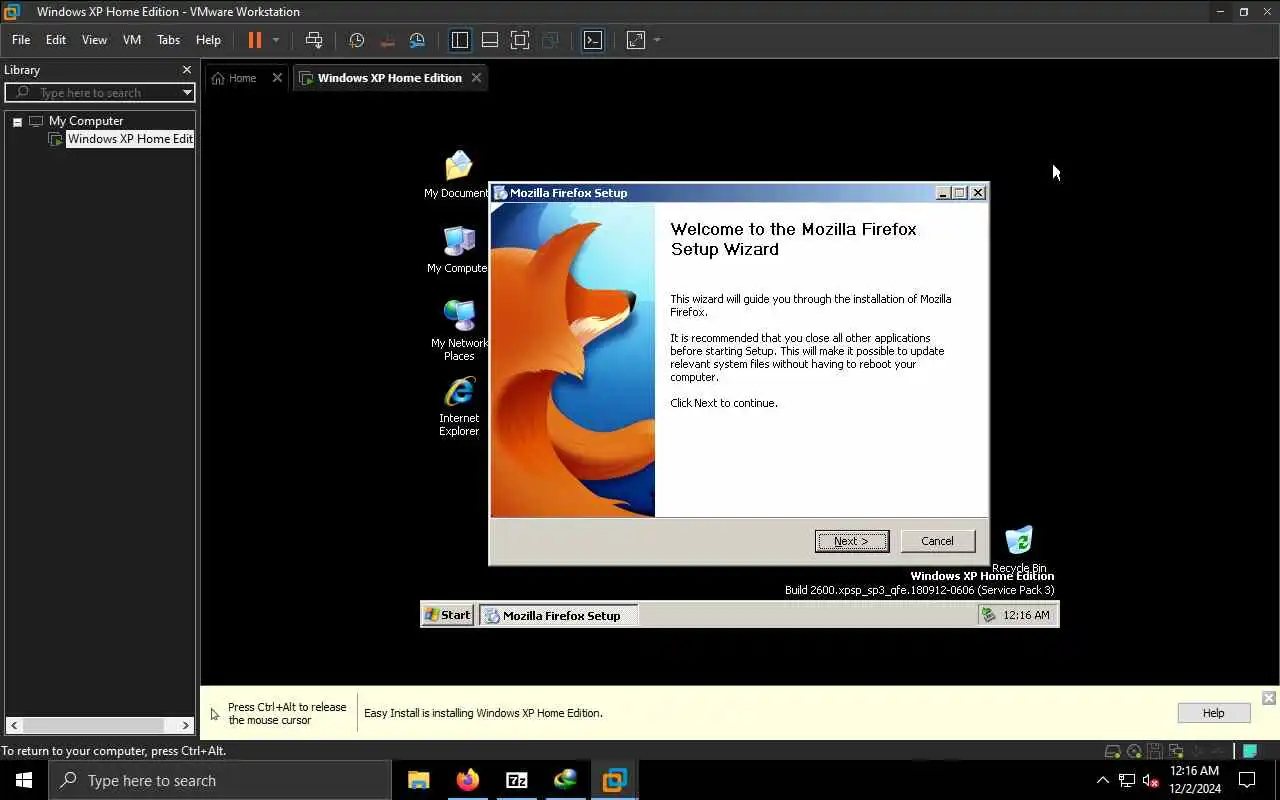The image size is (1280, 800).
Task: Open 7-Zip from the host taskbar
Action: pos(516,780)
